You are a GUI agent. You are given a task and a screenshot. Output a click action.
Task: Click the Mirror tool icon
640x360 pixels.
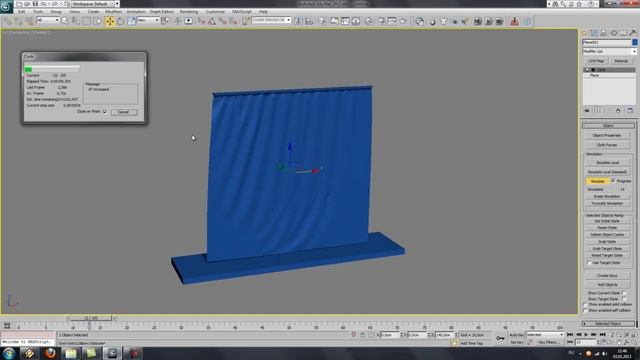coord(298,21)
